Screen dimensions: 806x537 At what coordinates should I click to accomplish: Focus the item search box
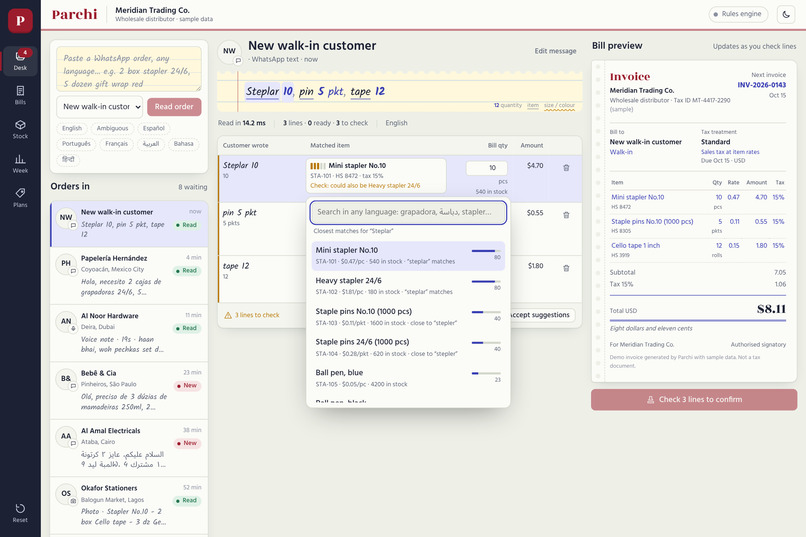[408, 212]
